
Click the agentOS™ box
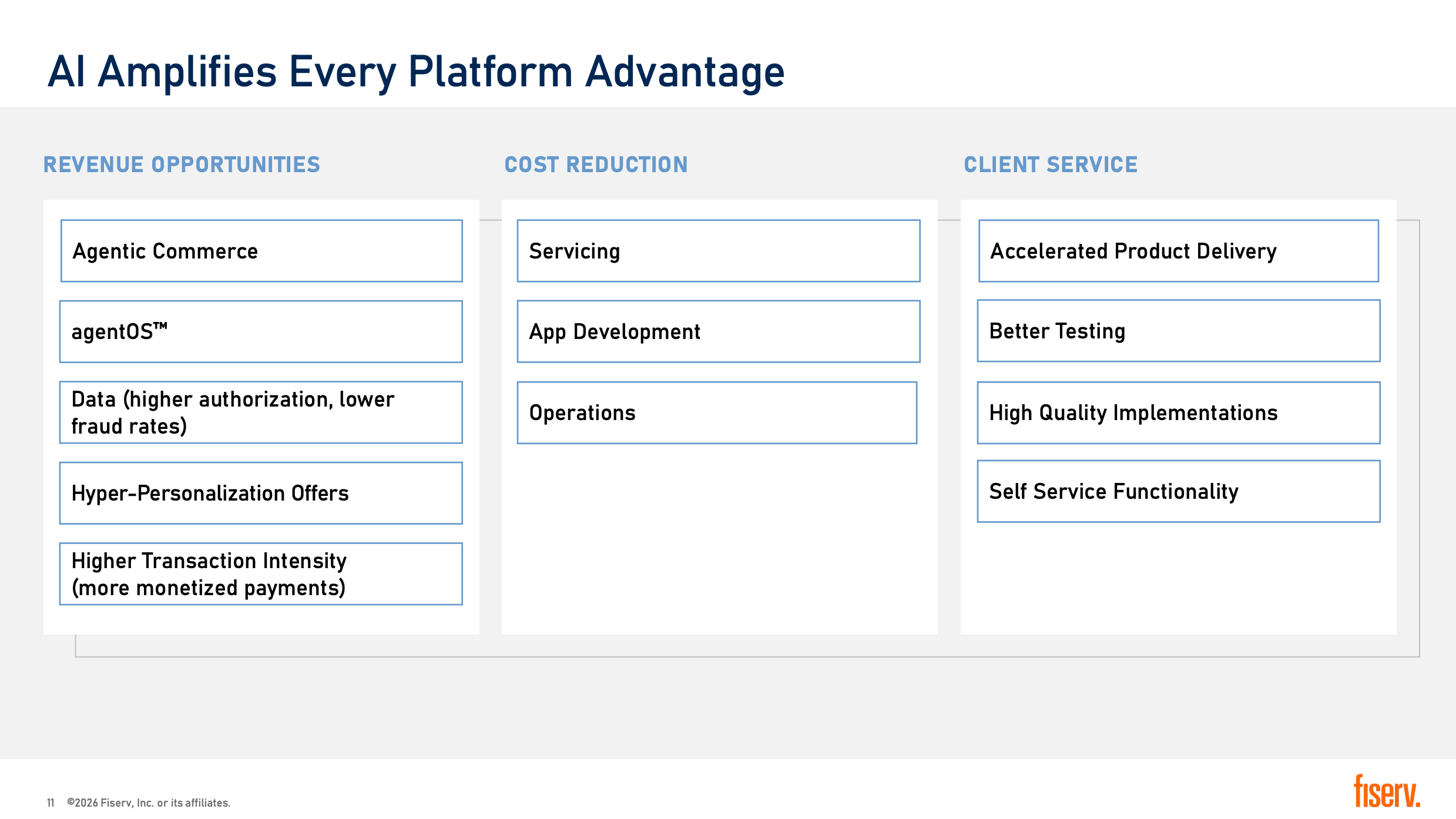(x=261, y=331)
